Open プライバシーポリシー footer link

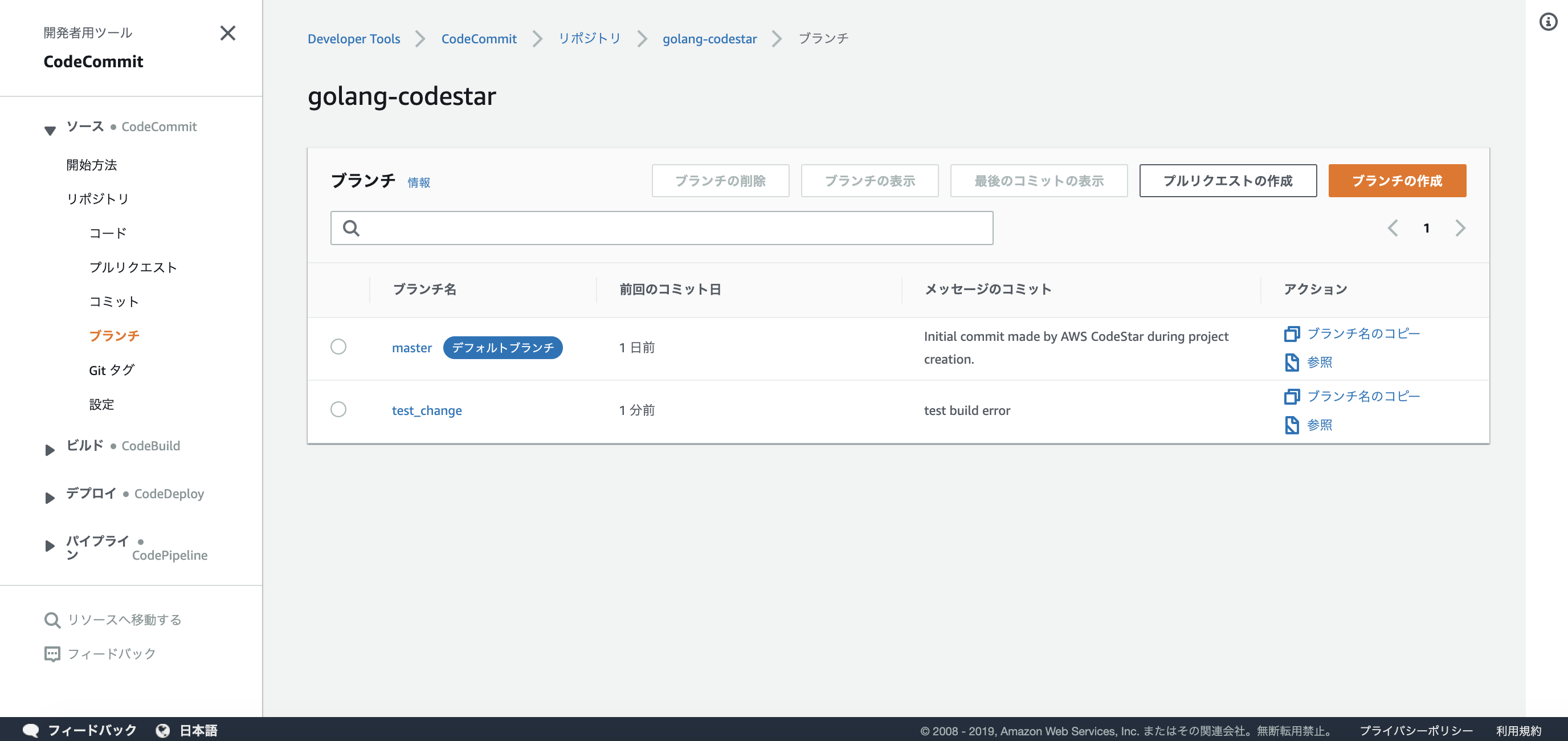1416,731
